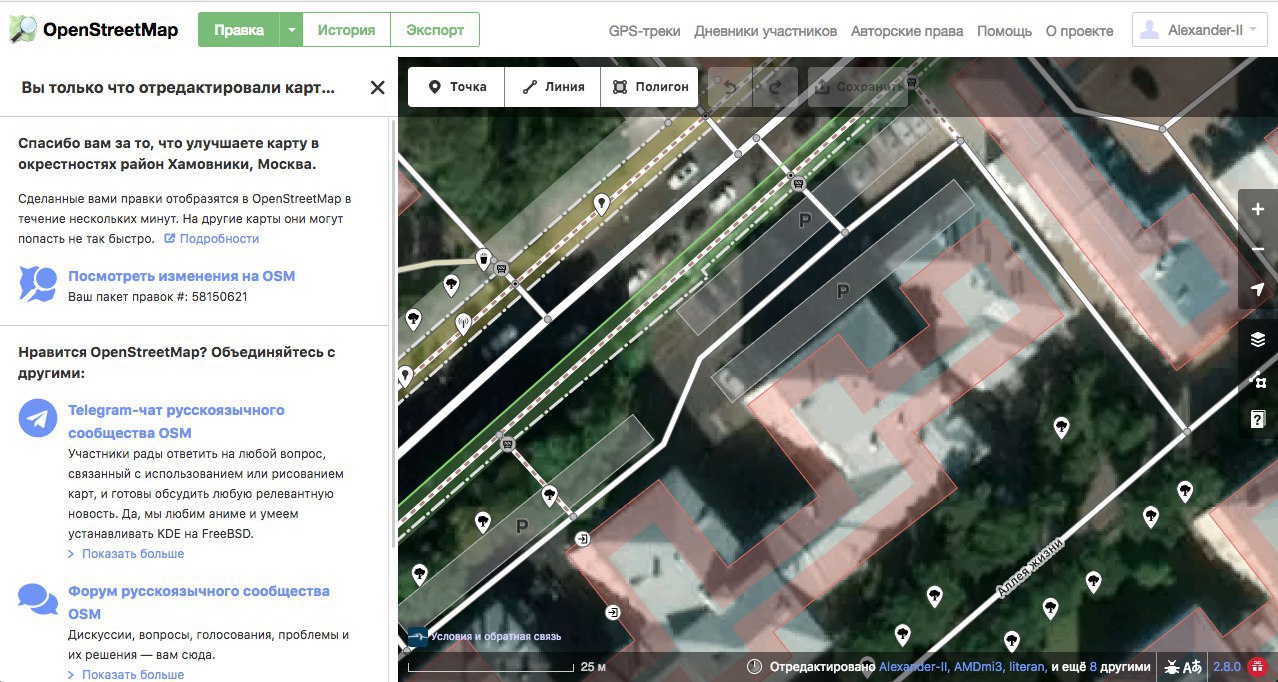
Task: Click contributor Alexander-II in the footer
Action: [x=913, y=667]
